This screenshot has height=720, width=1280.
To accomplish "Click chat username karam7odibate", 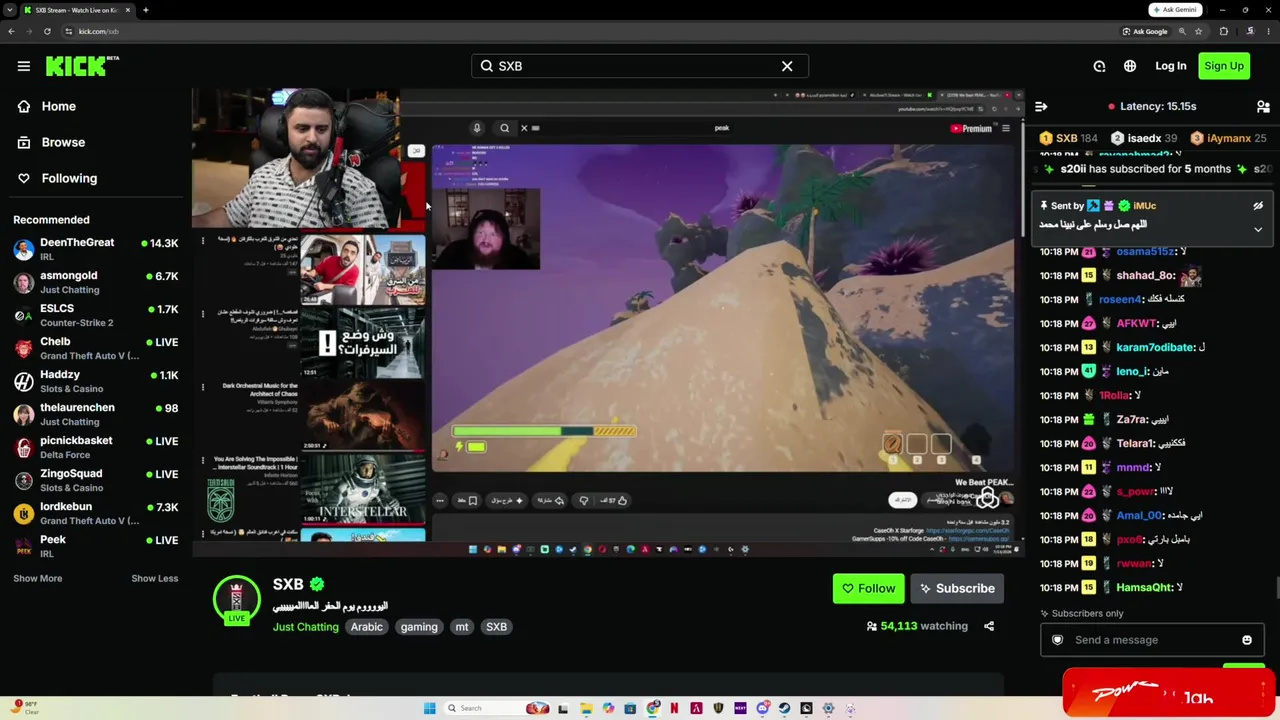I will click(x=1155, y=347).
